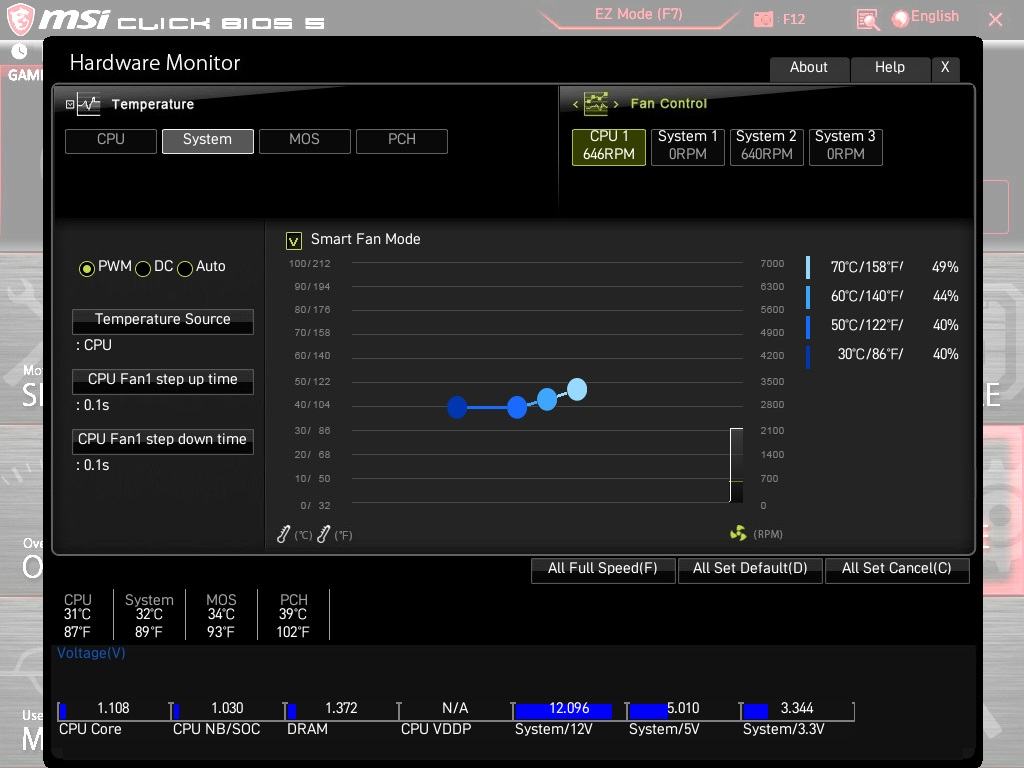Click the 60°C/140°F 44% legend row
Screen dimensions: 1024x768
[x=882, y=296]
